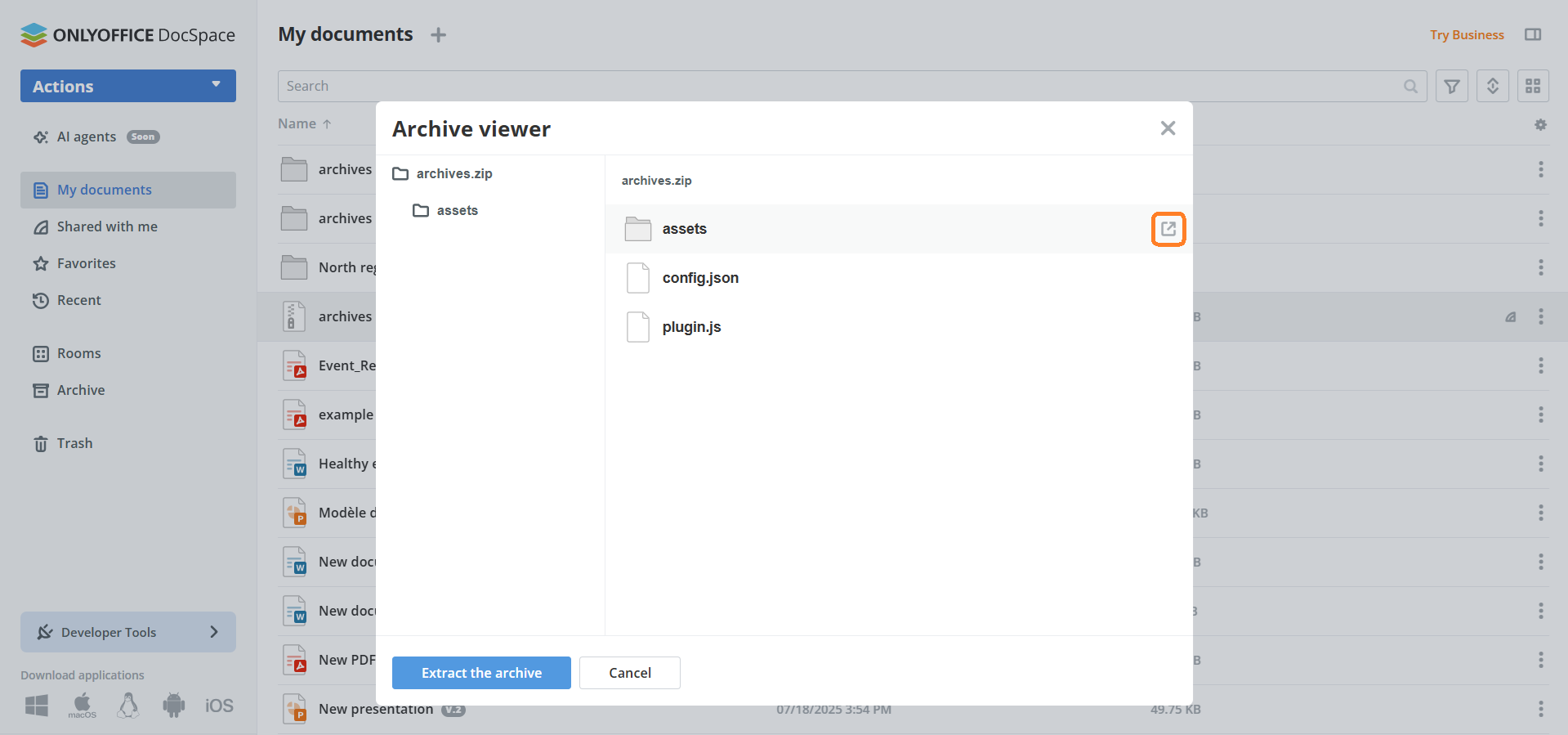Download the iOS app
1568x735 pixels.
tap(219, 706)
